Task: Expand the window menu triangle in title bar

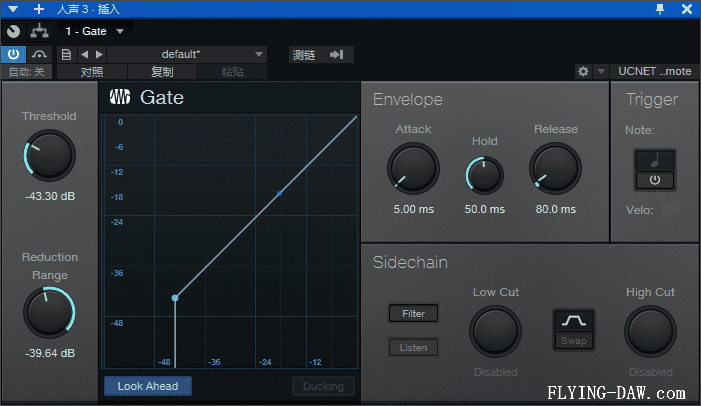Action: 13,8
